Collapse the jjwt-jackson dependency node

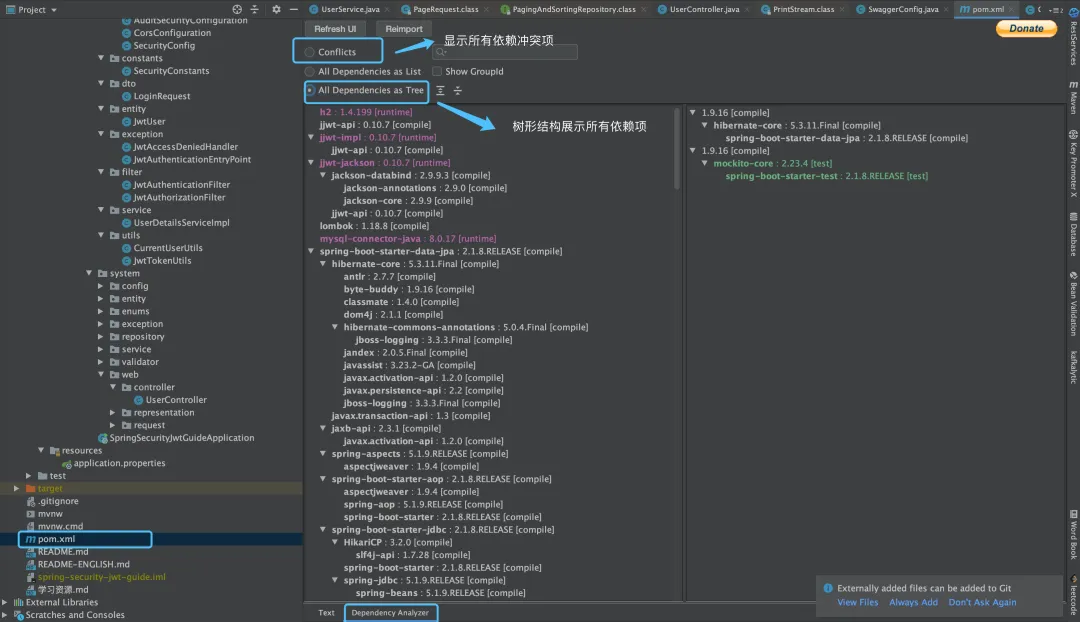(x=311, y=163)
